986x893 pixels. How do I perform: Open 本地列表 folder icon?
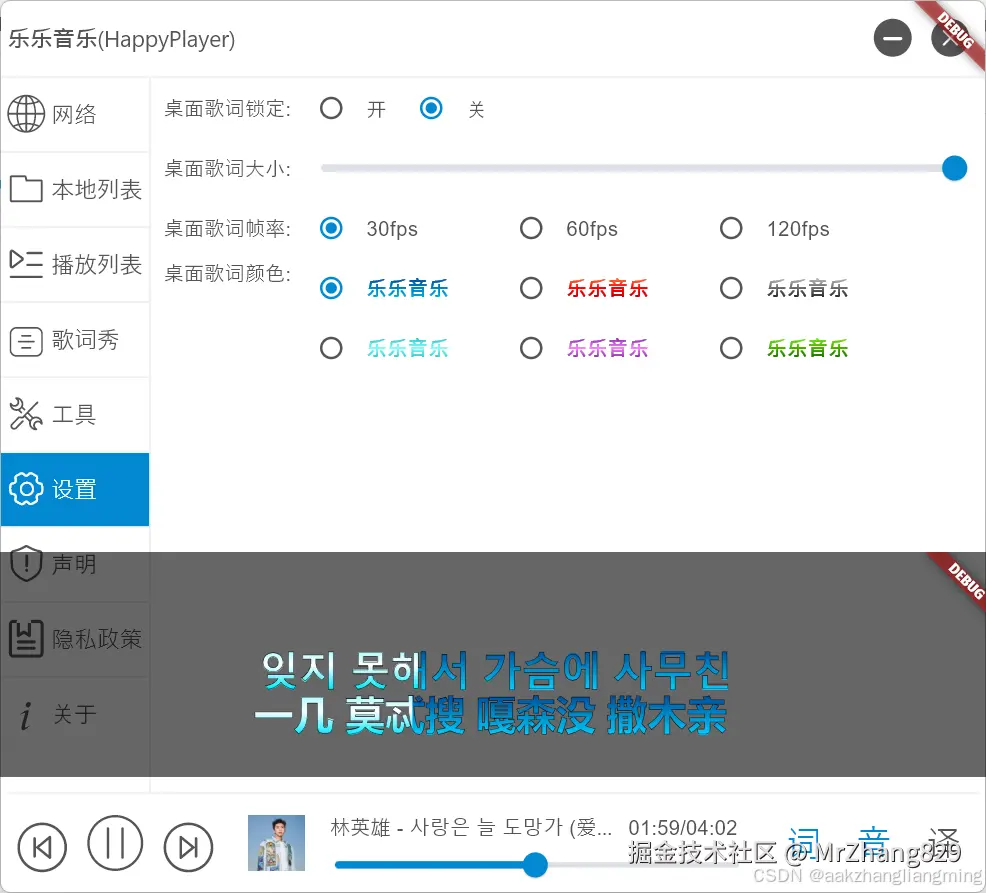(24, 188)
